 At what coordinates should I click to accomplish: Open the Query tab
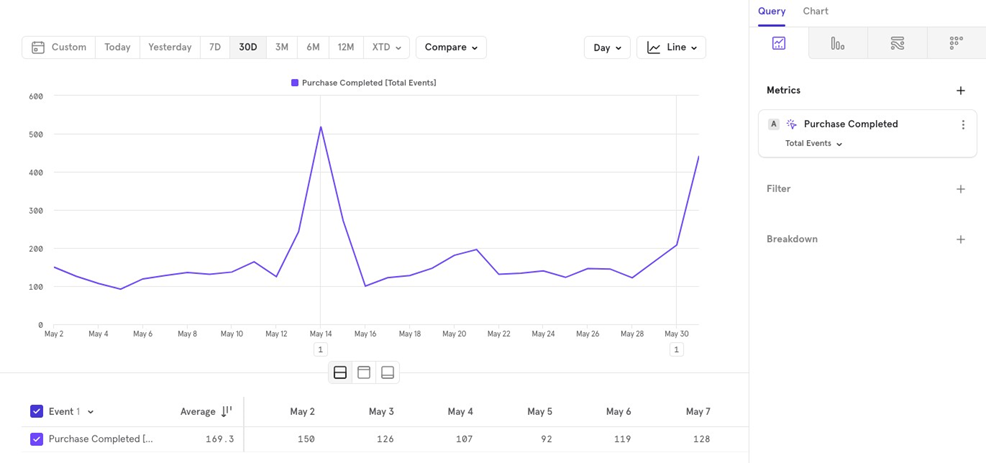771,11
